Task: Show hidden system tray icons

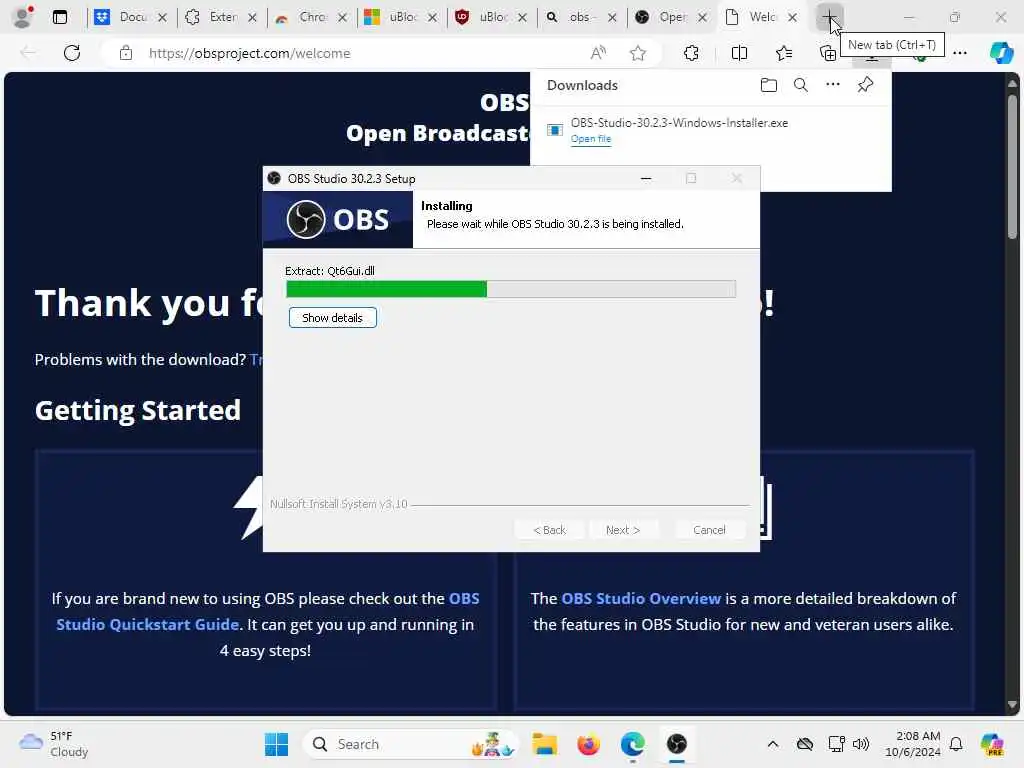Action: click(x=773, y=744)
